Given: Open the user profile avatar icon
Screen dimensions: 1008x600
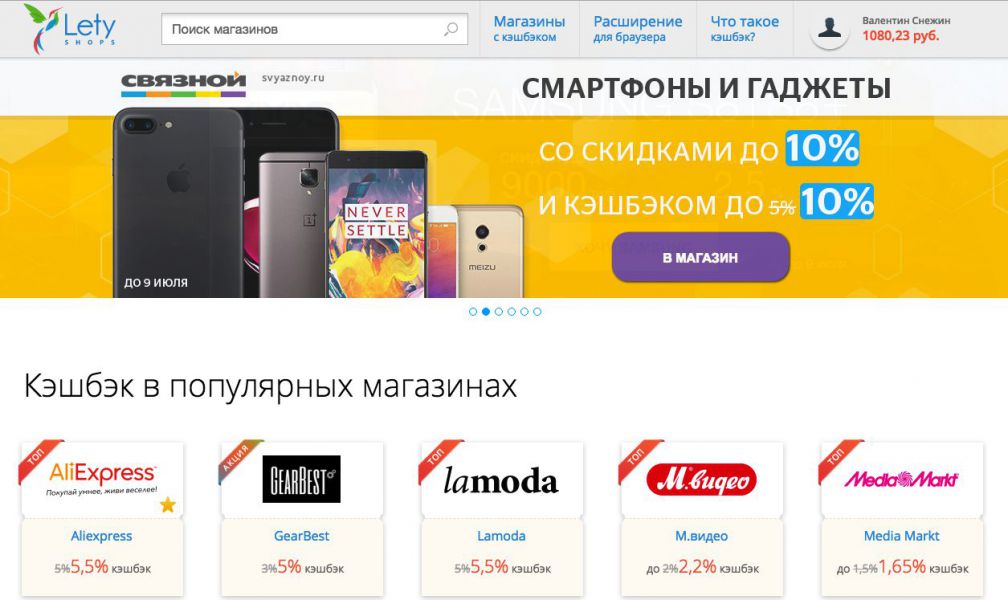Looking at the screenshot, I should [x=829, y=29].
